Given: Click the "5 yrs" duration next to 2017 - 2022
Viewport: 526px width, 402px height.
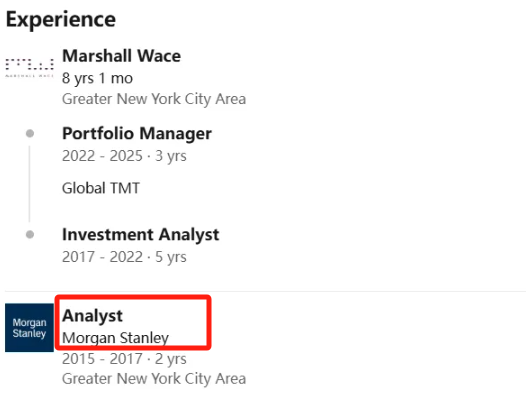Looking at the screenshot, I should pyautogui.click(x=170, y=257).
